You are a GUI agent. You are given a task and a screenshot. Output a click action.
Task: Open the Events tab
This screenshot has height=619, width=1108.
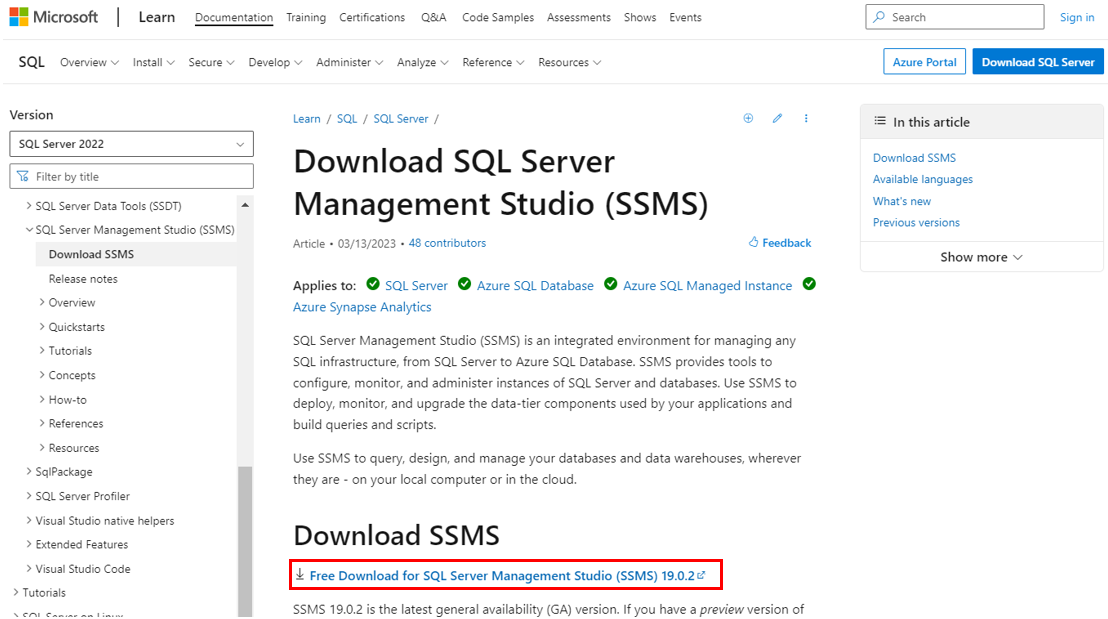click(685, 17)
